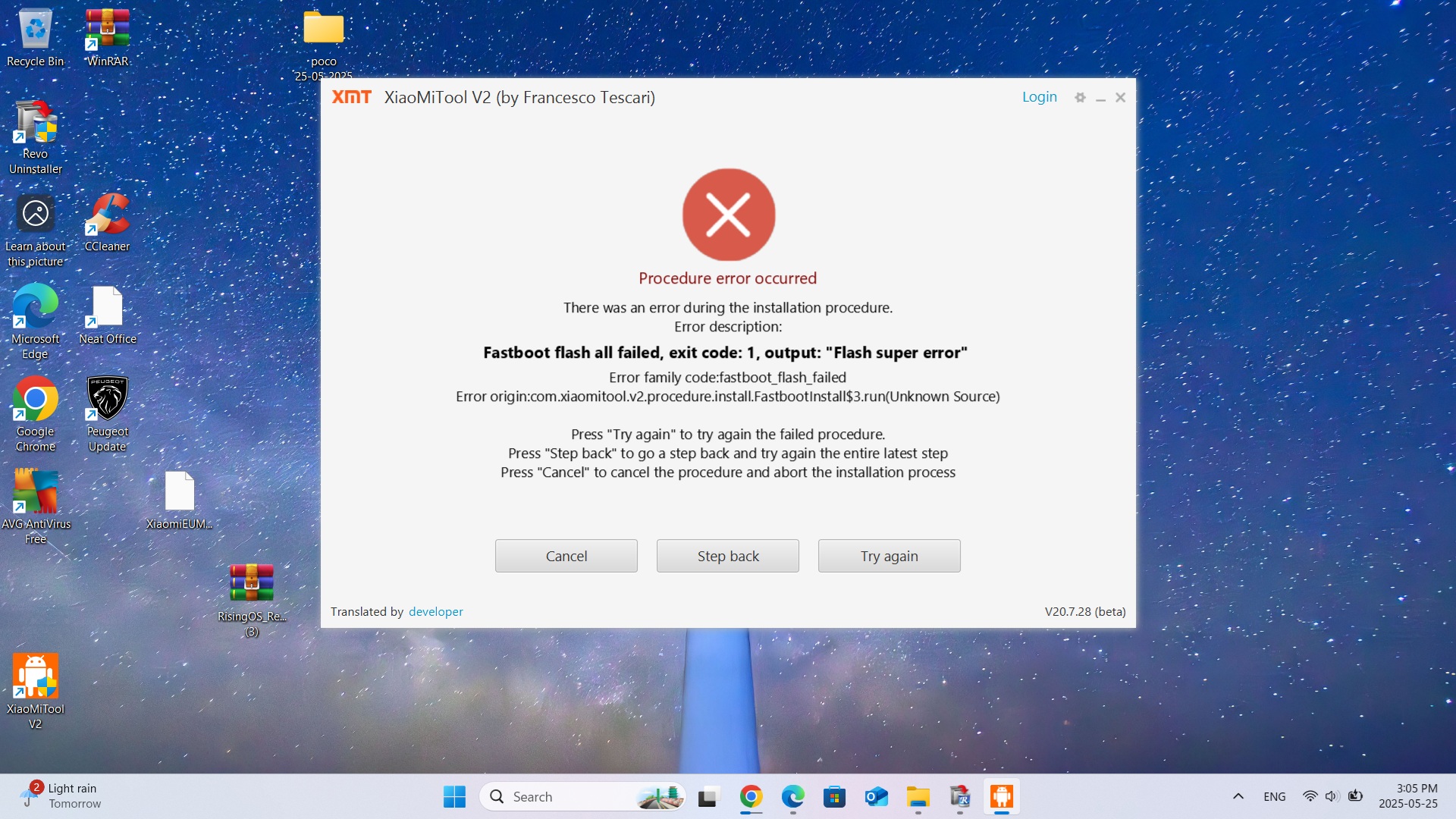Click the Error origin line text
Screen dimensions: 1456x819
(727, 396)
